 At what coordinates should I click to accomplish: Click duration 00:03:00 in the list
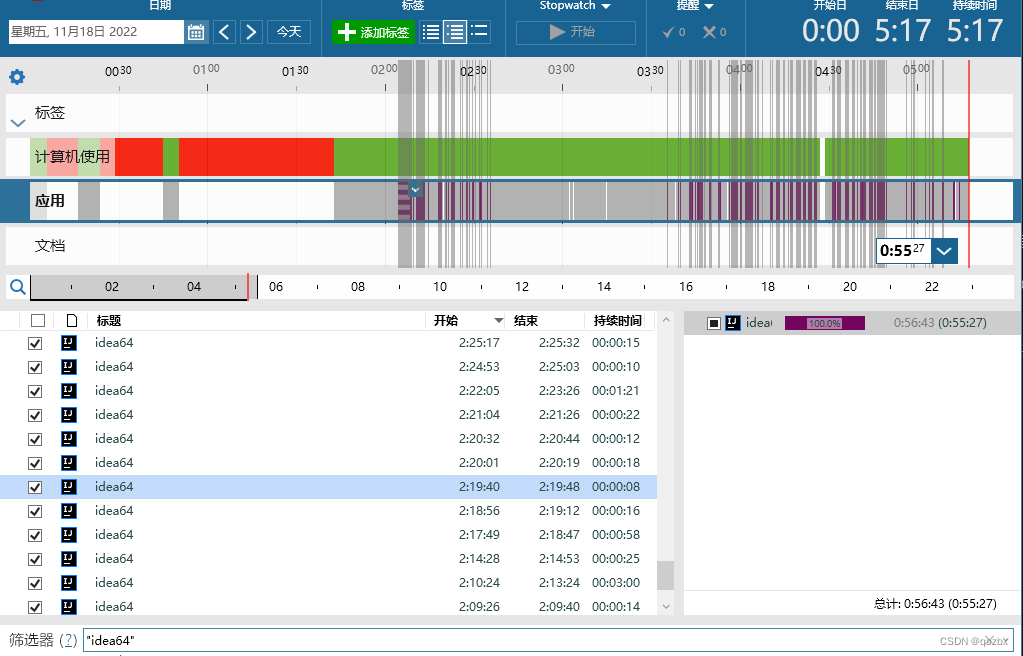616,582
